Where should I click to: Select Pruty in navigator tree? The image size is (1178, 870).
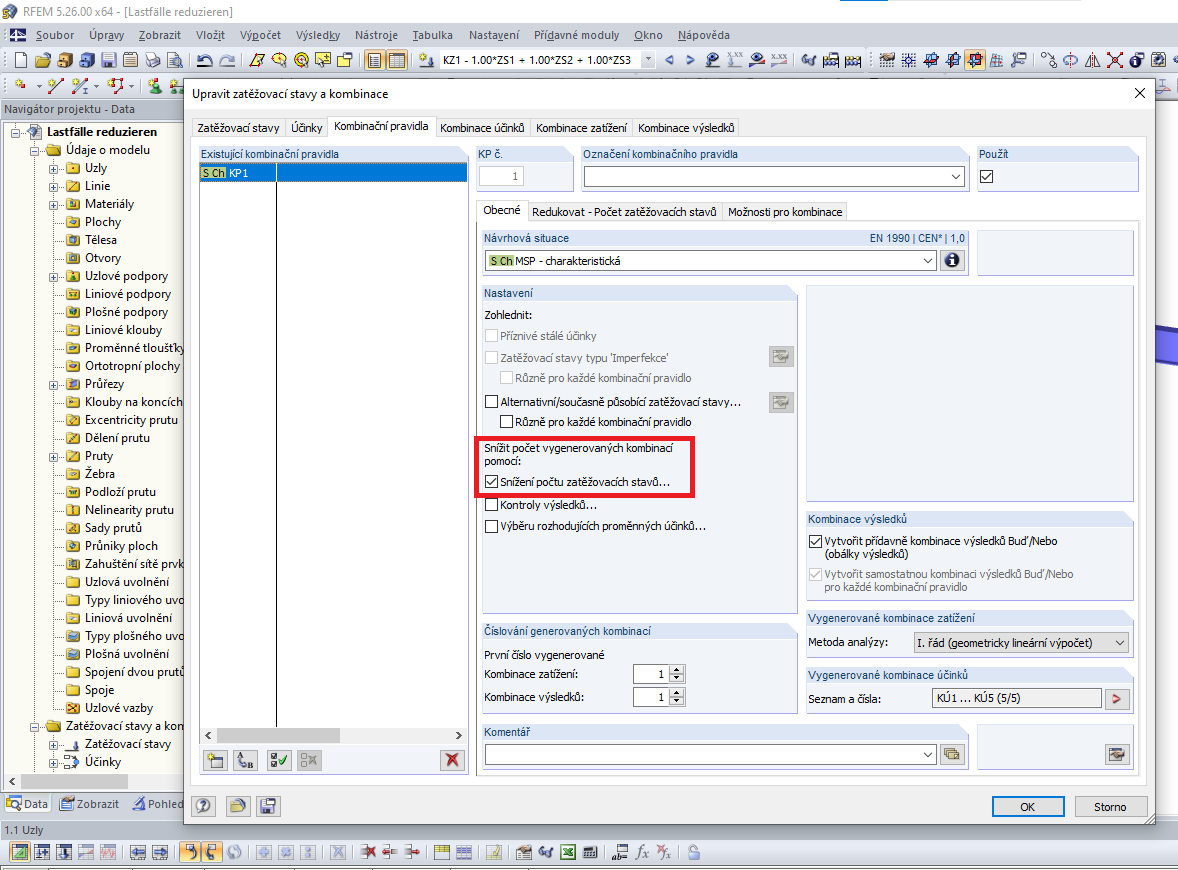pyautogui.click(x=98, y=456)
